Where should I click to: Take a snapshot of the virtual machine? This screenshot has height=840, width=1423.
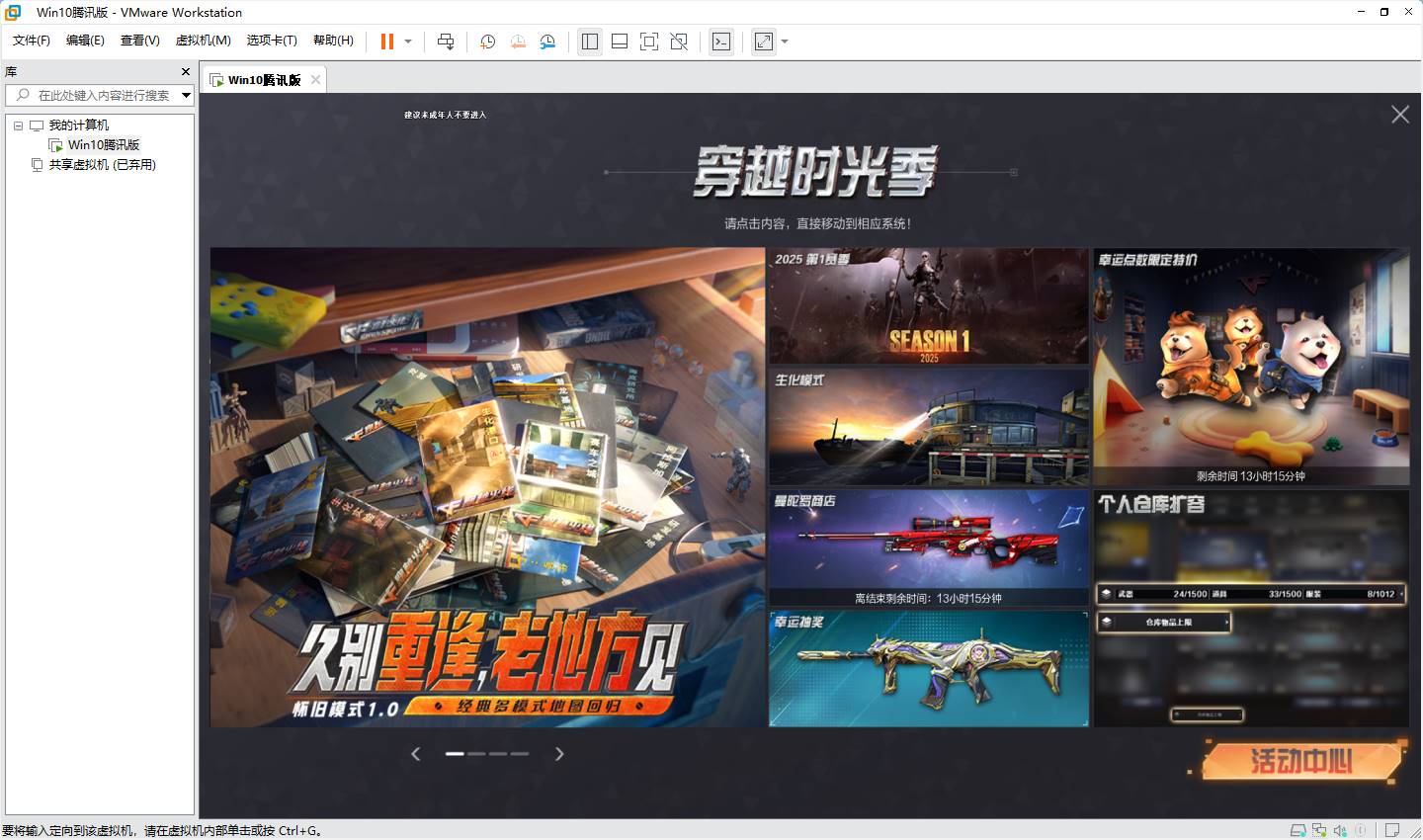[486, 42]
